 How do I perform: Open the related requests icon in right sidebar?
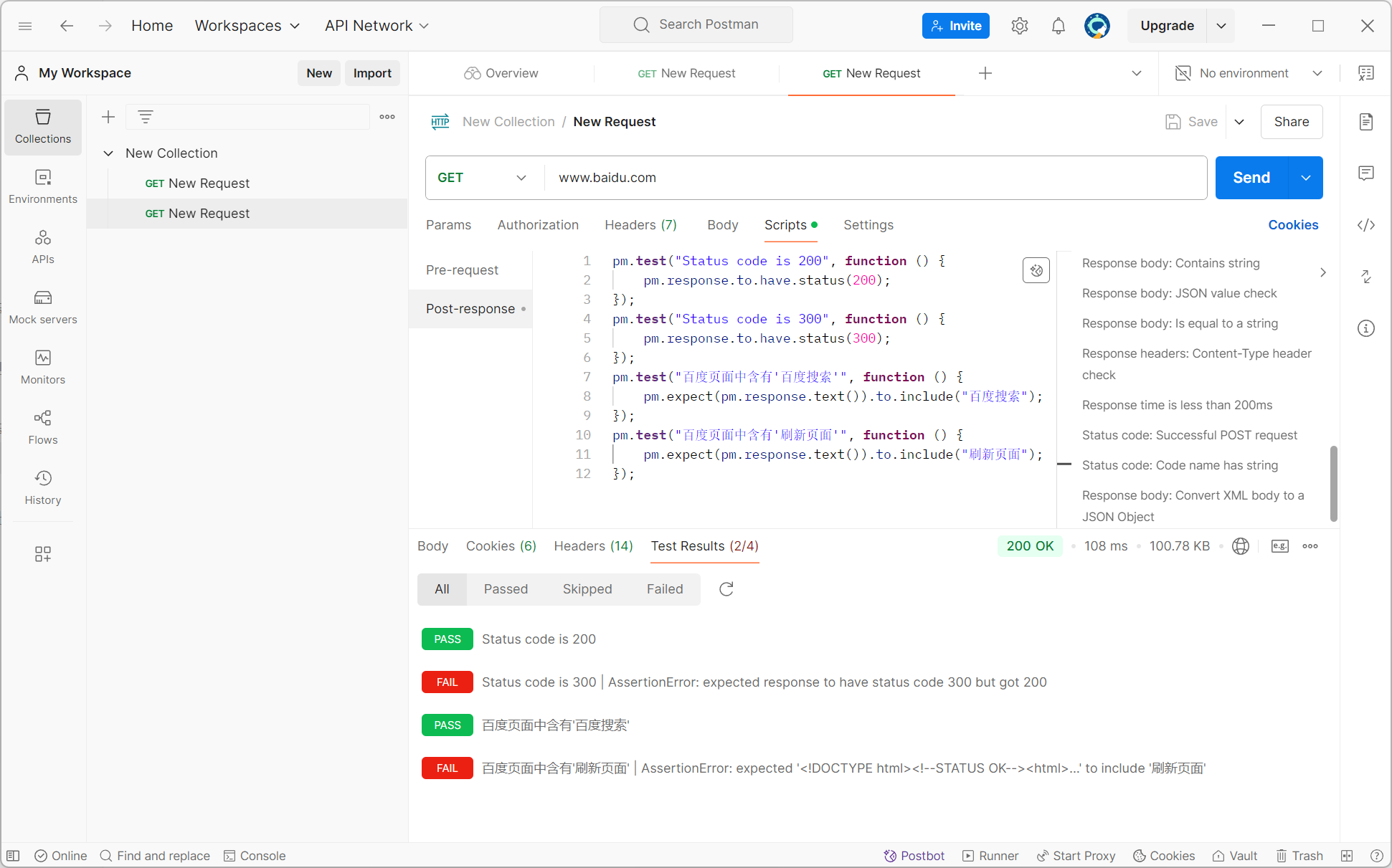pos(1366,277)
